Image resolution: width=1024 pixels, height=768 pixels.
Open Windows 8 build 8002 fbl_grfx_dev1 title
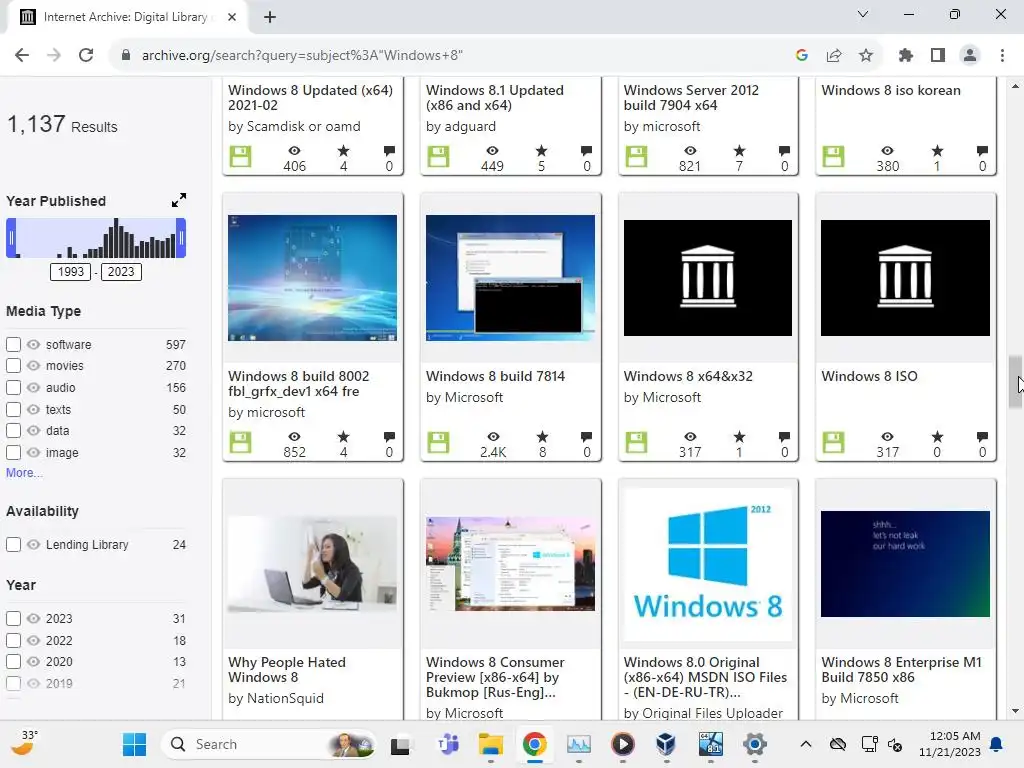298,383
